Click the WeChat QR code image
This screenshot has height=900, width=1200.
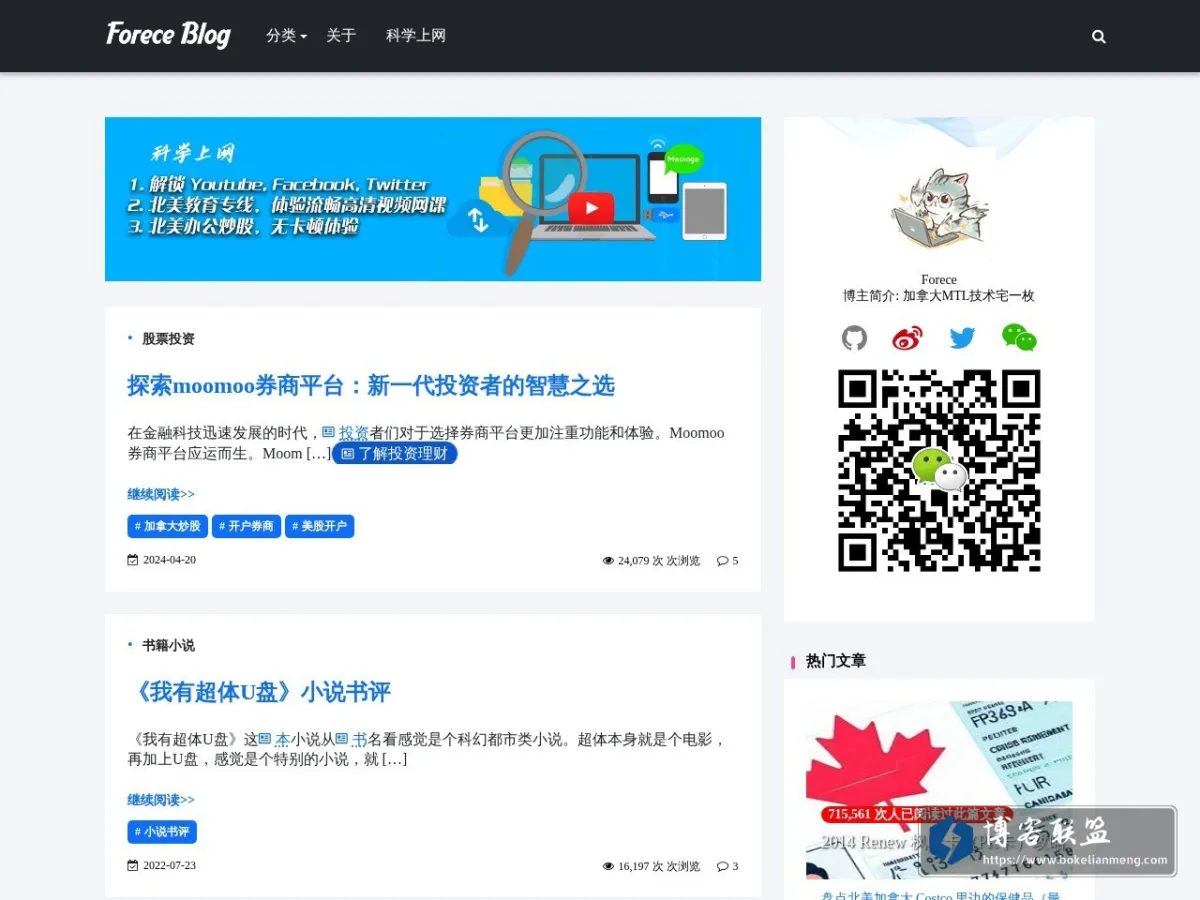[939, 471]
